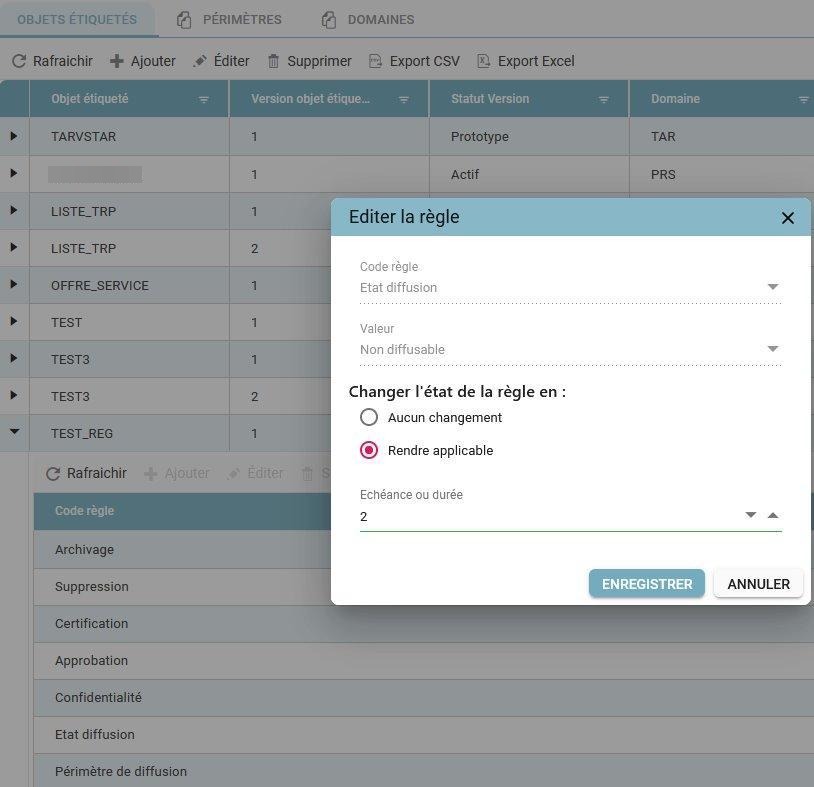Click the TAR domain cell
Viewport: 814px width, 787px height.
pos(722,137)
